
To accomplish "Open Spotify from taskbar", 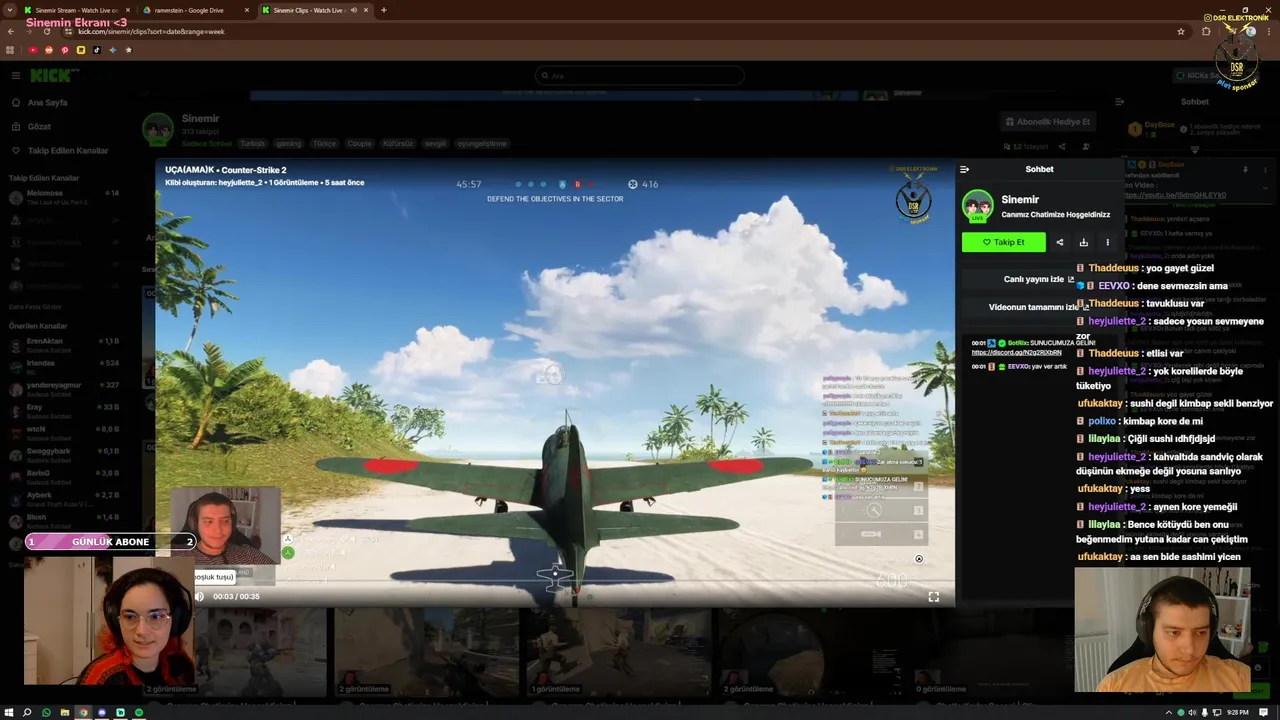I will (x=139, y=712).
